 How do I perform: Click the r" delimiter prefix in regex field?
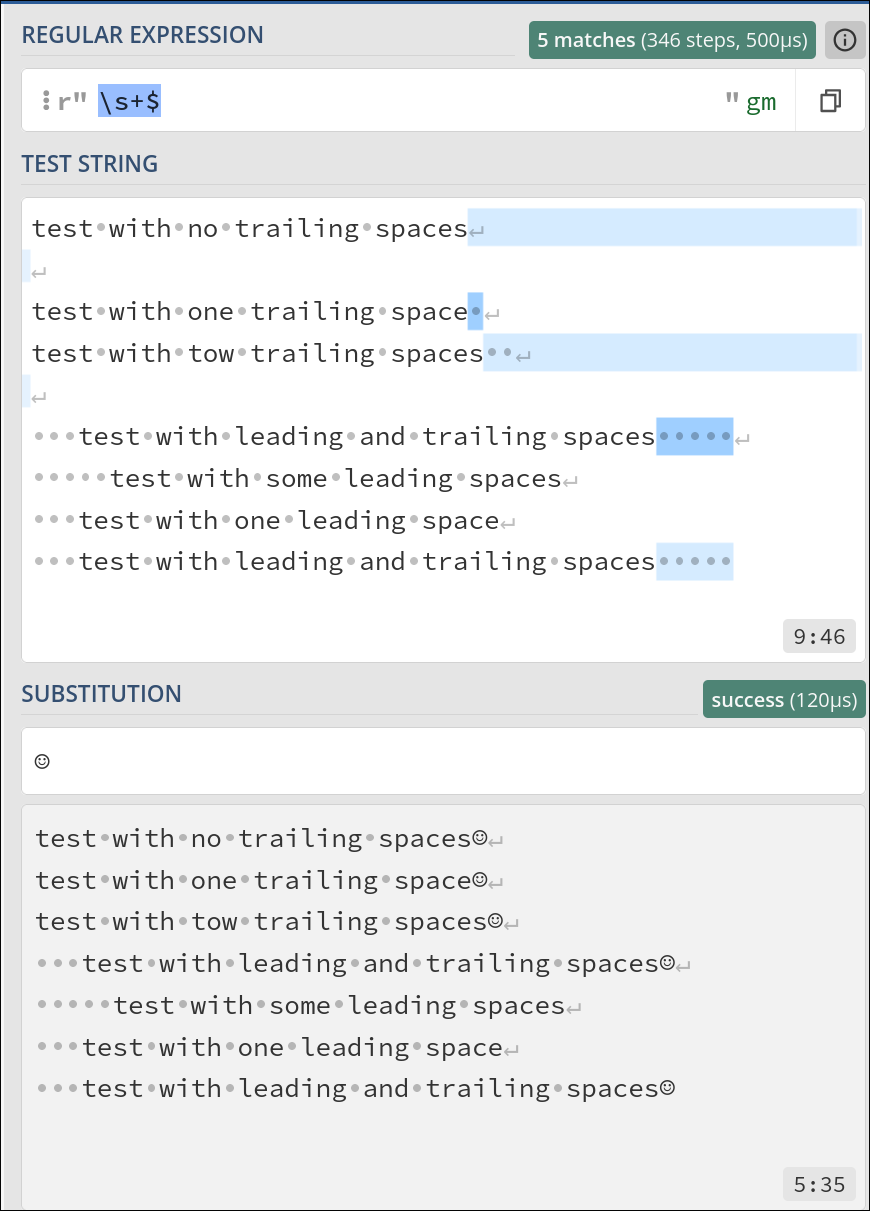coord(73,102)
